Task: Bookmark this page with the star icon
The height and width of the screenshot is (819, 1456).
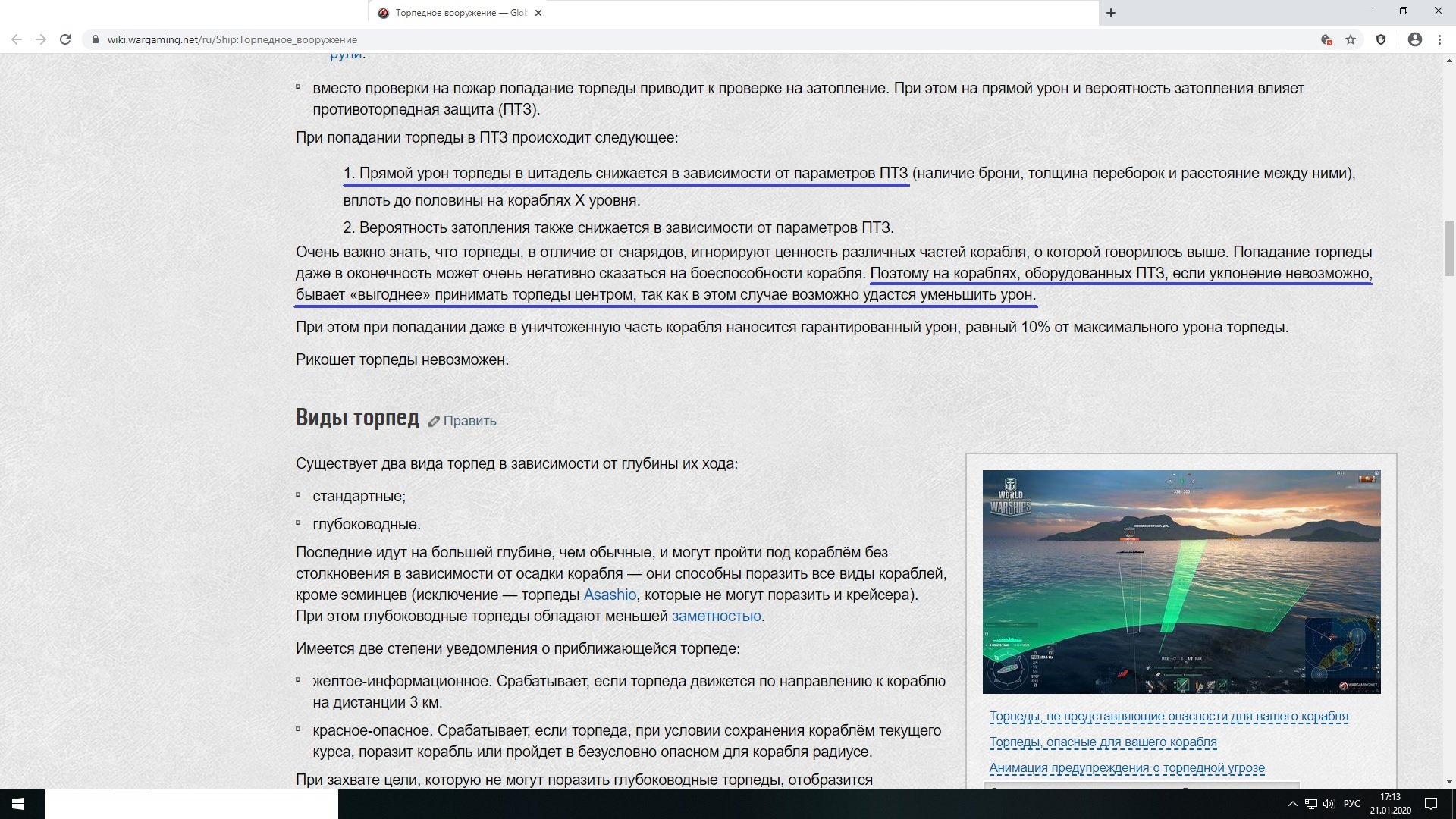Action: coord(1351,39)
